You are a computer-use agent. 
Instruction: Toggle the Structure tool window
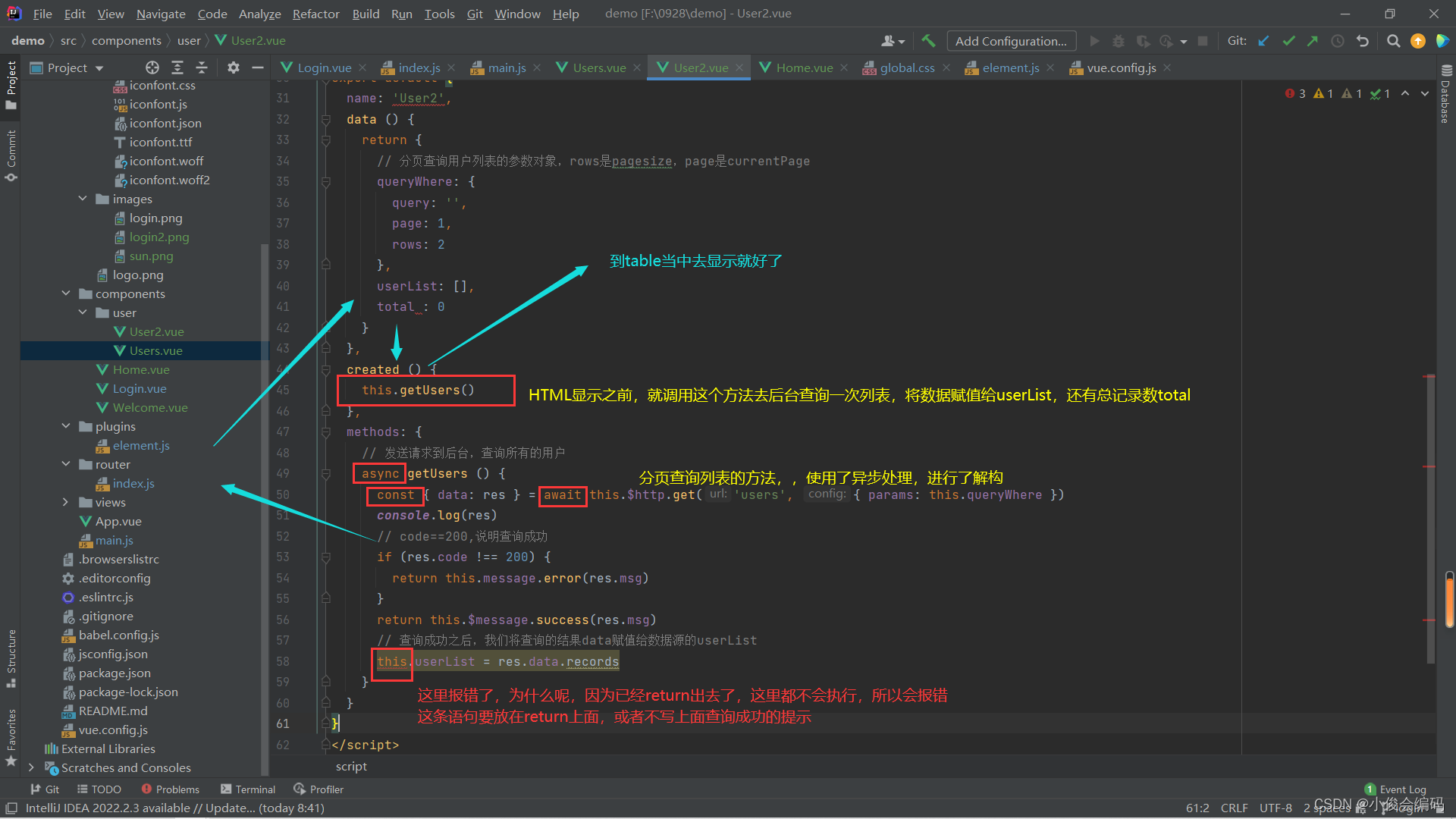(11, 657)
